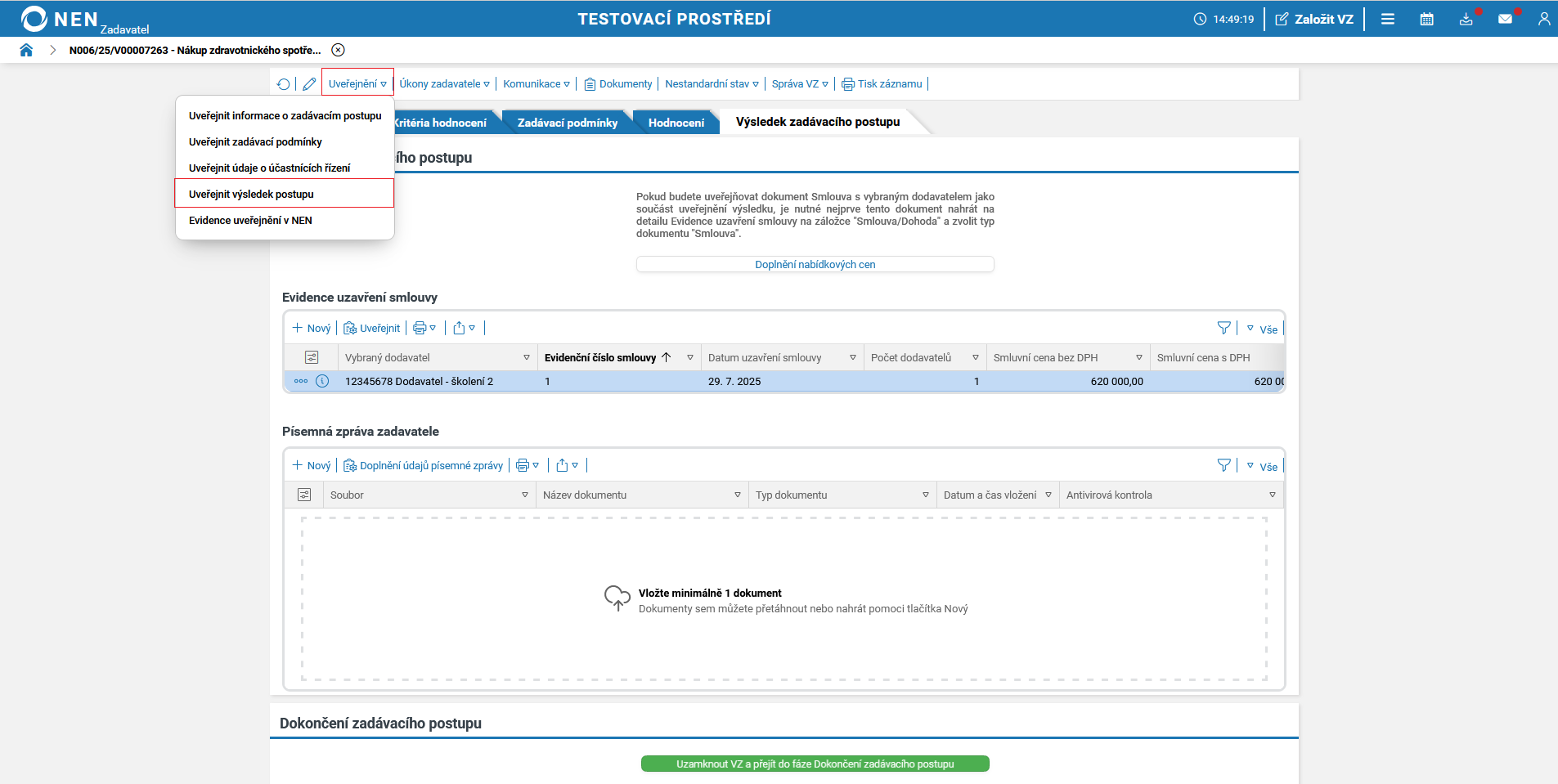Open the user profile icon
This screenshot has height=784, width=1558.
click(1546, 18)
